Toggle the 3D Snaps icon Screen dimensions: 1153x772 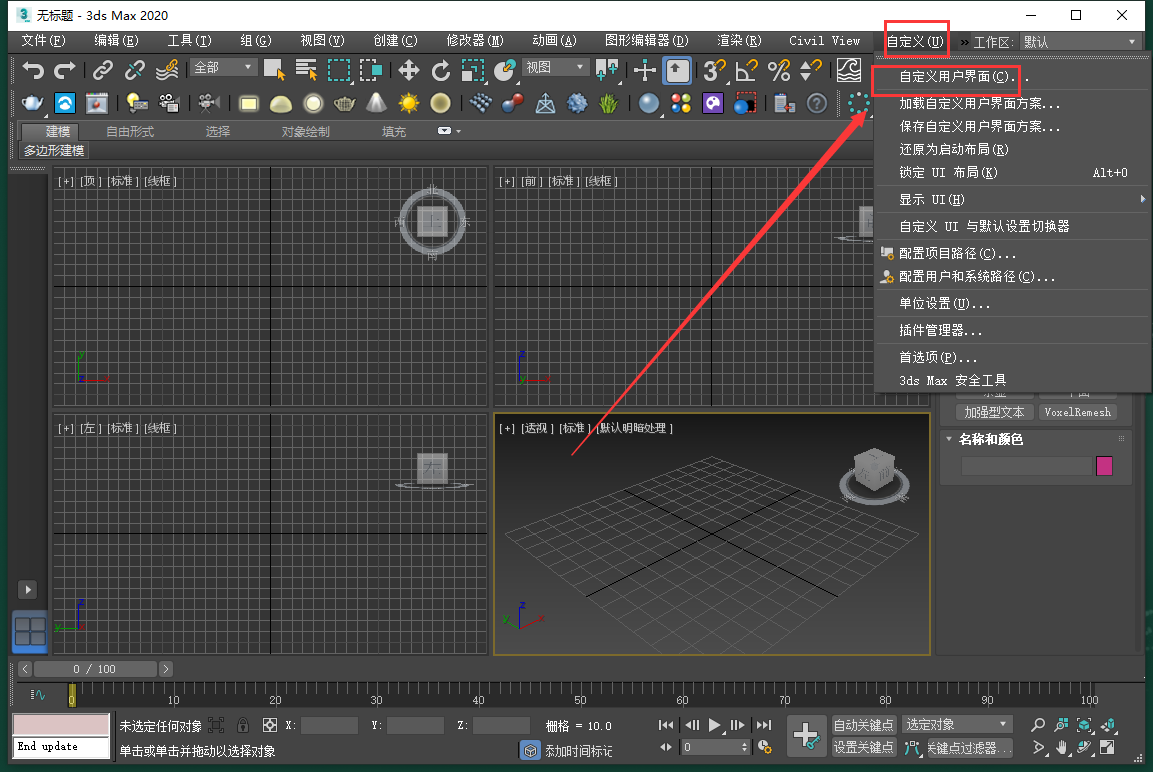[714, 71]
